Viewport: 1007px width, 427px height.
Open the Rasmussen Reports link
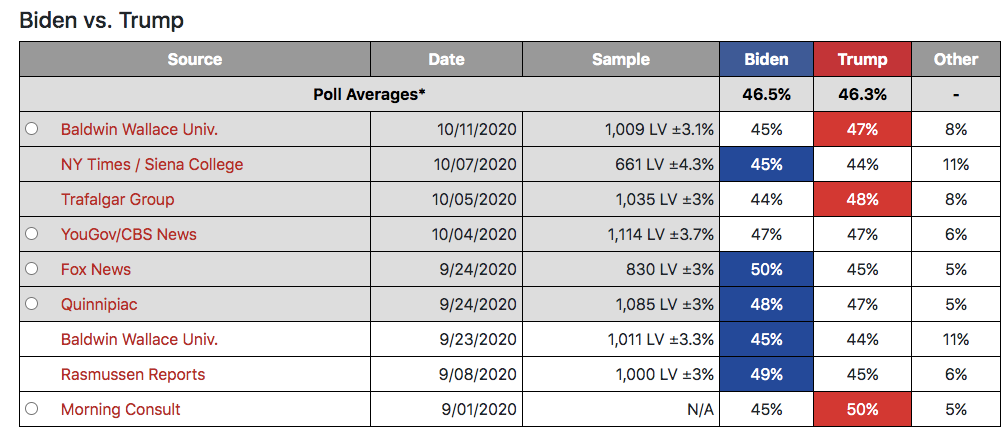(133, 374)
